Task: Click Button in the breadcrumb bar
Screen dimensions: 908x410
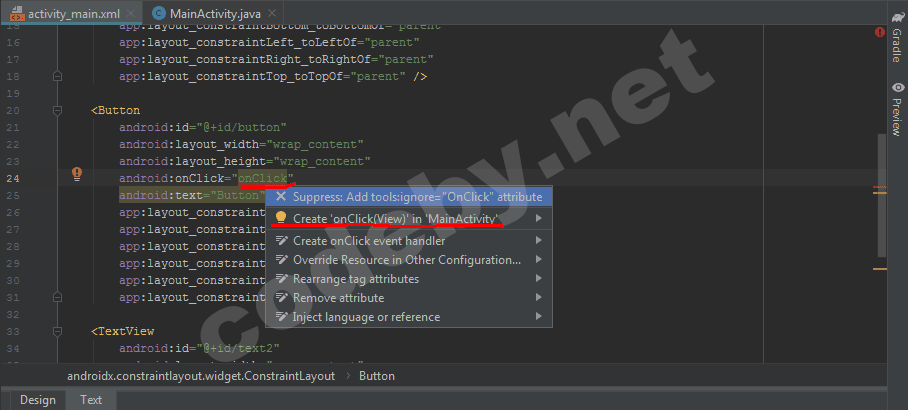Action: click(377, 376)
